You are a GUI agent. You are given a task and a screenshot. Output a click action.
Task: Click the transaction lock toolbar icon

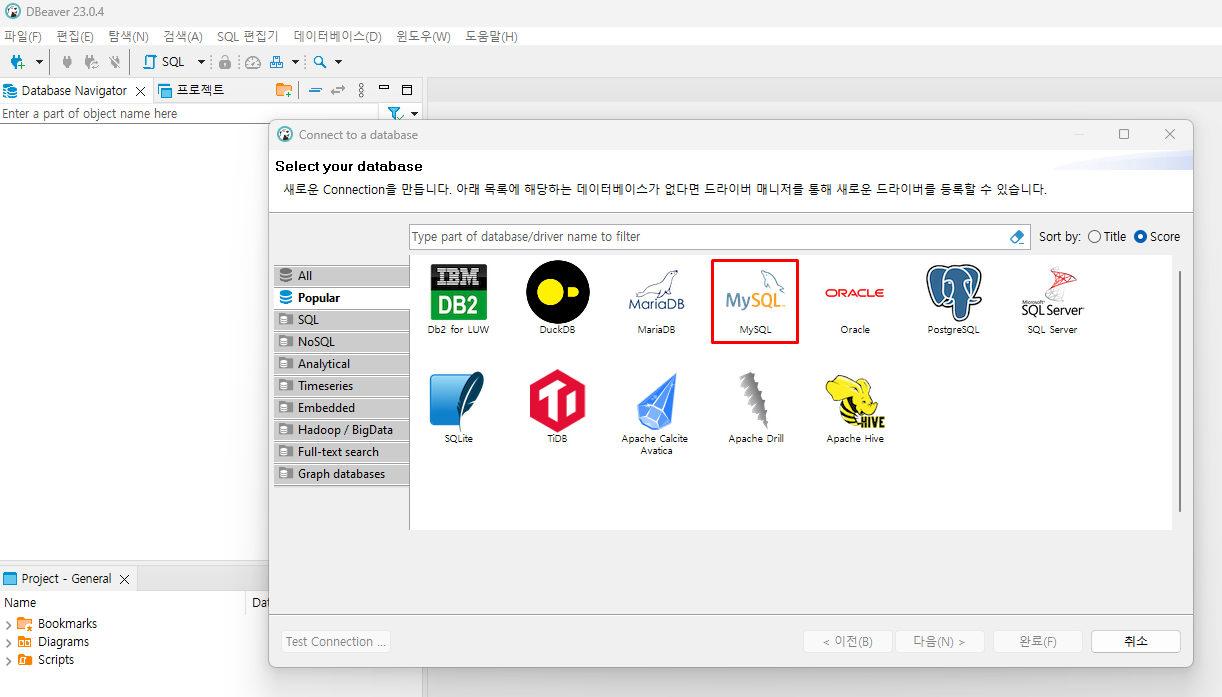pyautogui.click(x=225, y=62)
